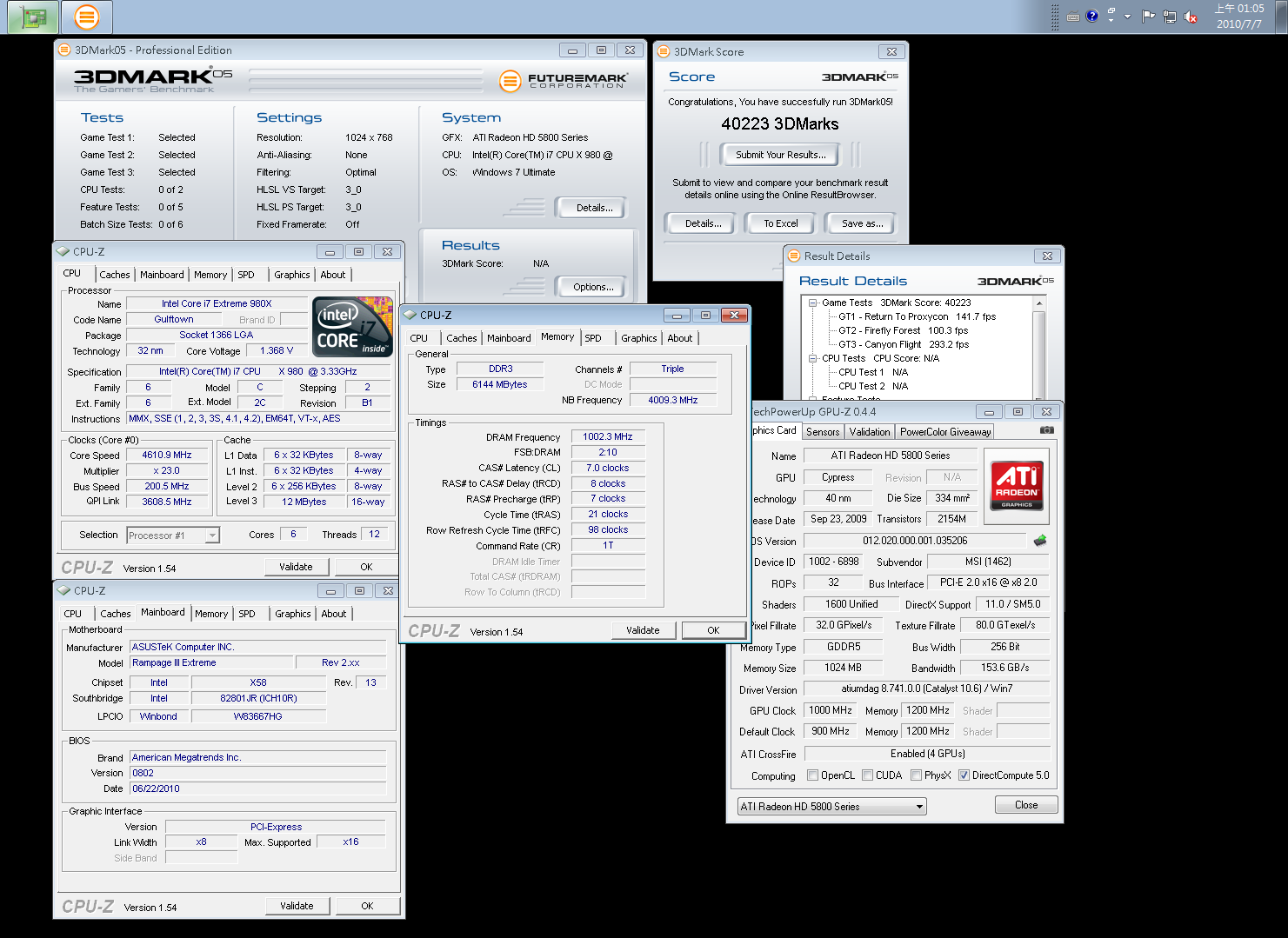Click the muted volume speaker icon
This screenshot has height=938, width=1288.
click(1191, 17)
